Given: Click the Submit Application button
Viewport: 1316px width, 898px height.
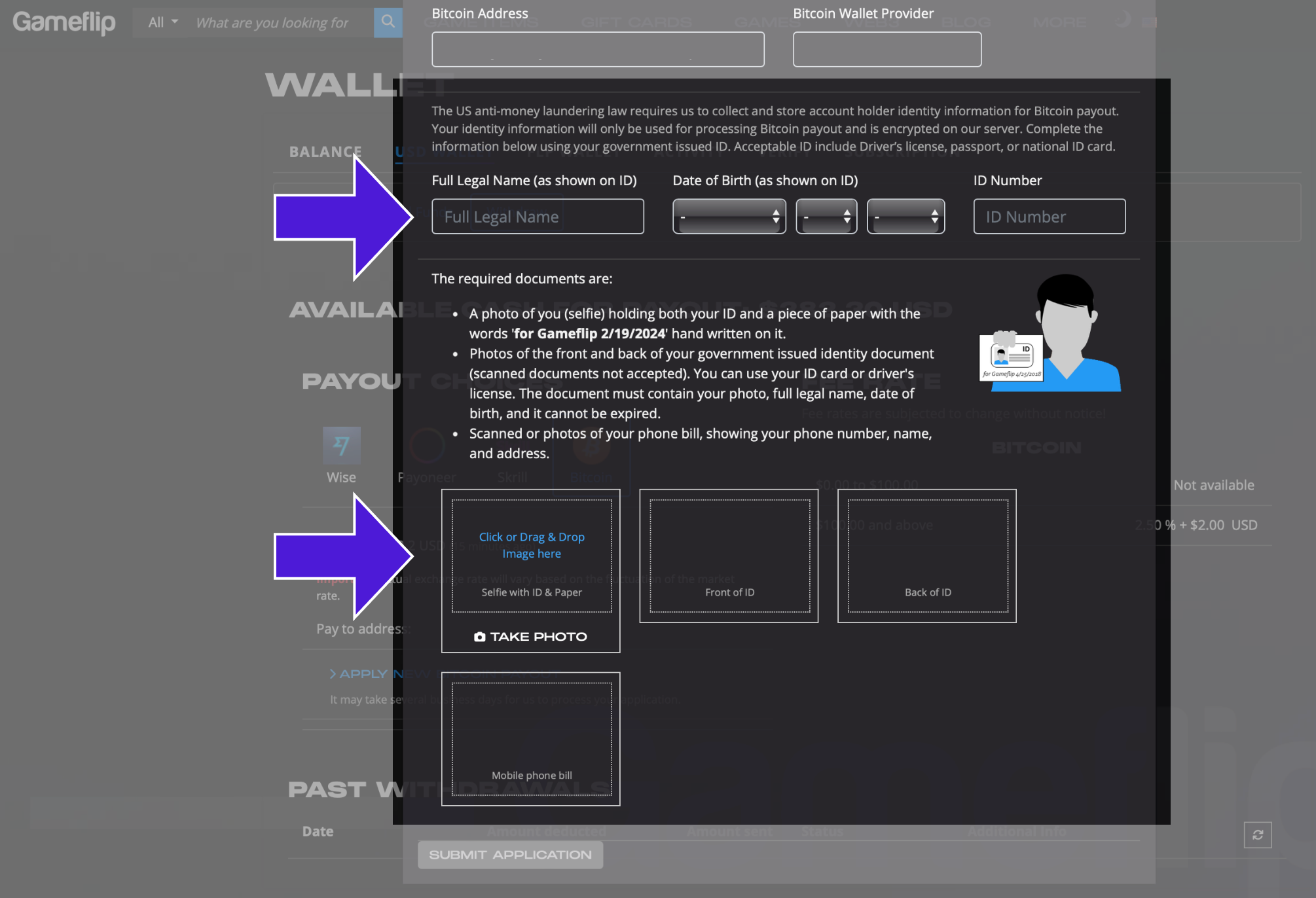Looking at the screenshot, I should (x=510, y=855).
